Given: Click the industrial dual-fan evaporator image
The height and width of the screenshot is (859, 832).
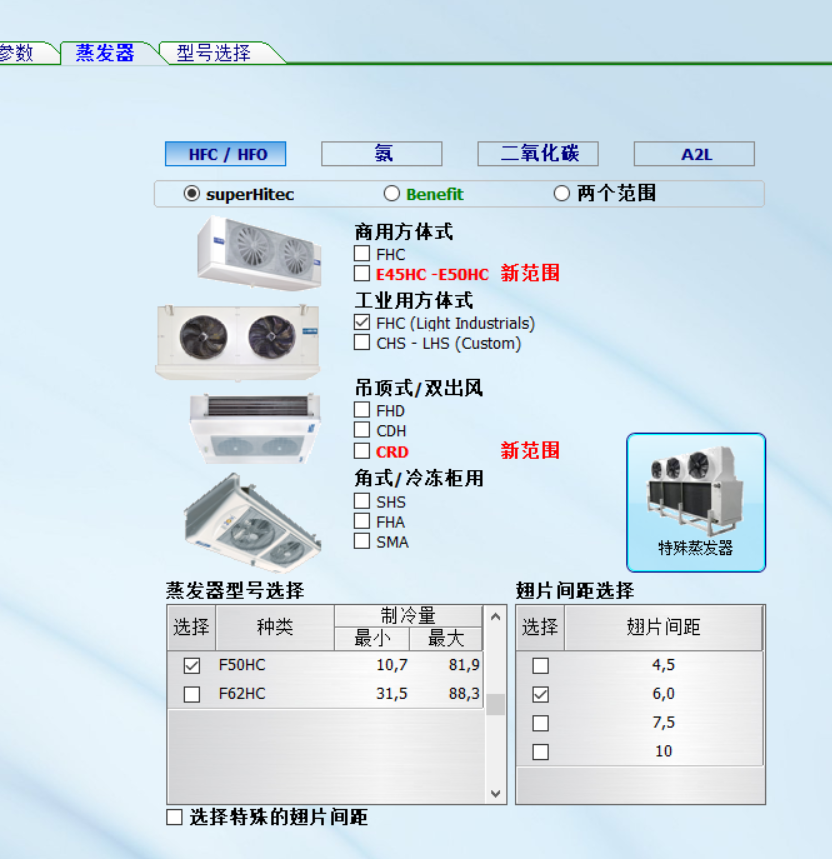Looking at the screenshot, I should point(238,339).
